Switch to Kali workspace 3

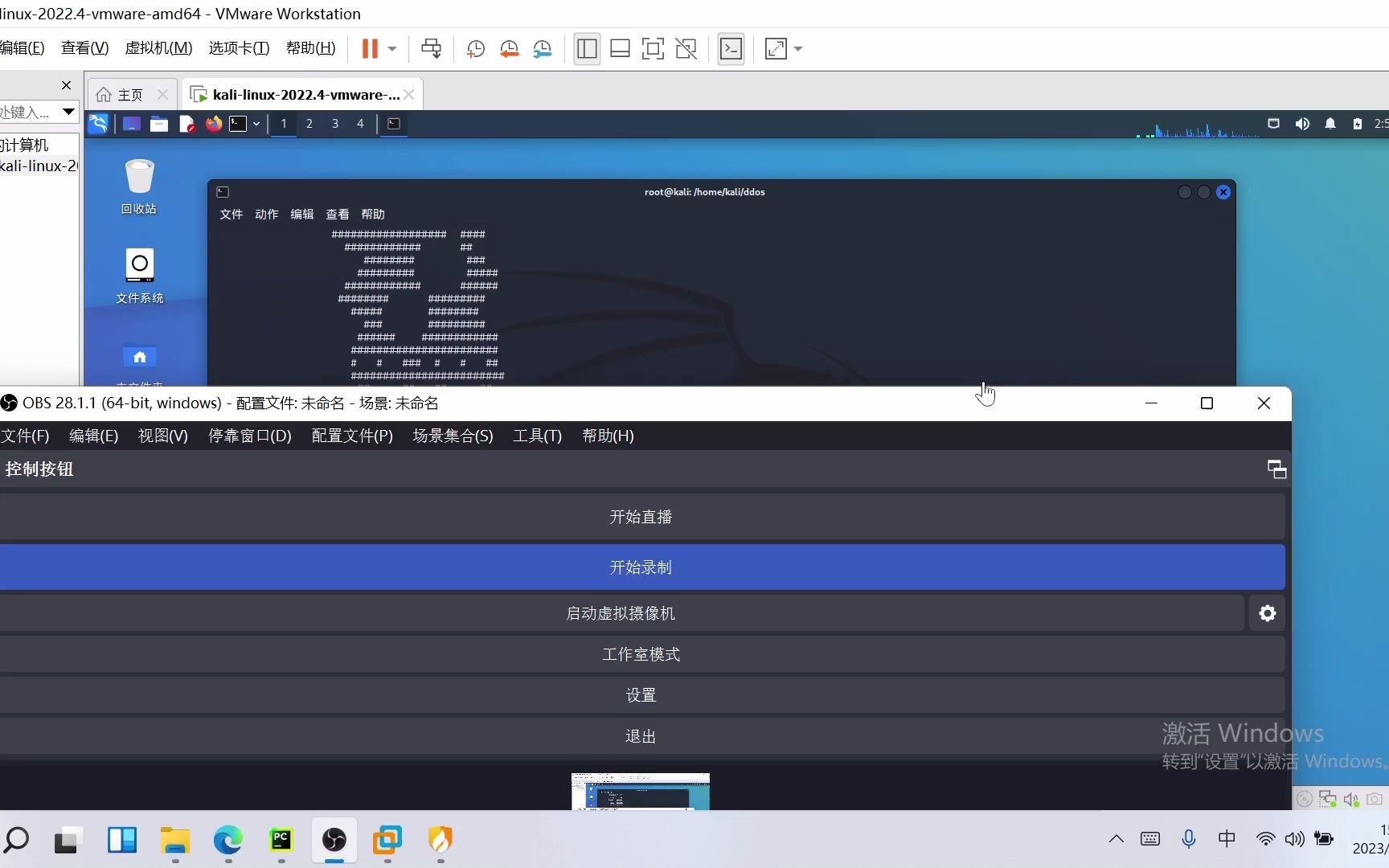tap(335, 124)
